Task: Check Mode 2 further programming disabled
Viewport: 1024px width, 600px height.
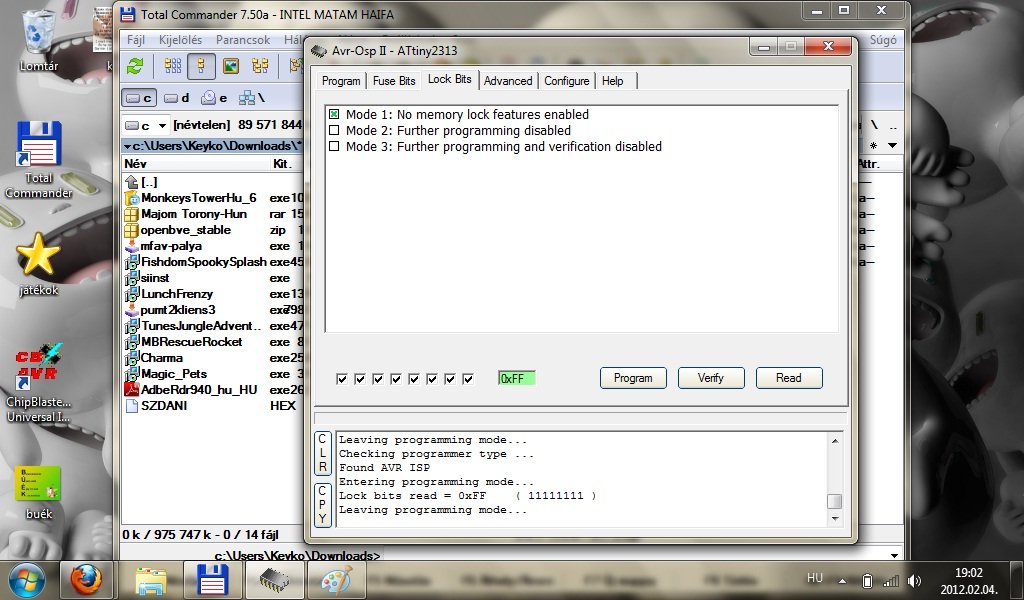Action: [x=334, y=130]
